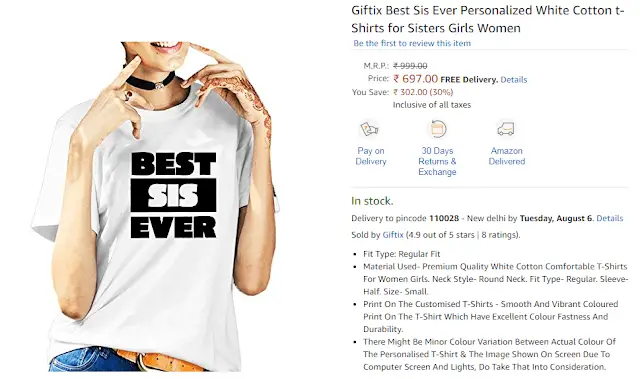The image size is (640, 379).
Task: Click the Fit Type: Regular Fit bullet
Action: [402, 254]
